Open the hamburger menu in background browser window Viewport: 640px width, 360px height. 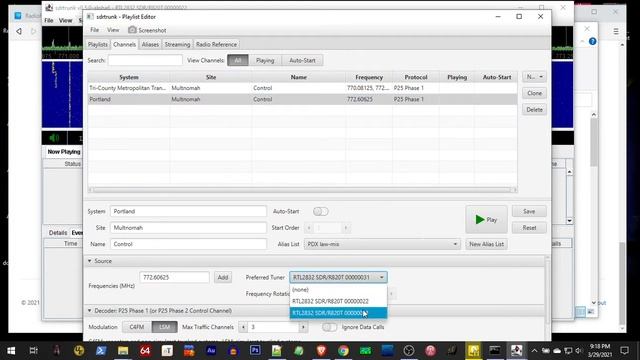616,31
